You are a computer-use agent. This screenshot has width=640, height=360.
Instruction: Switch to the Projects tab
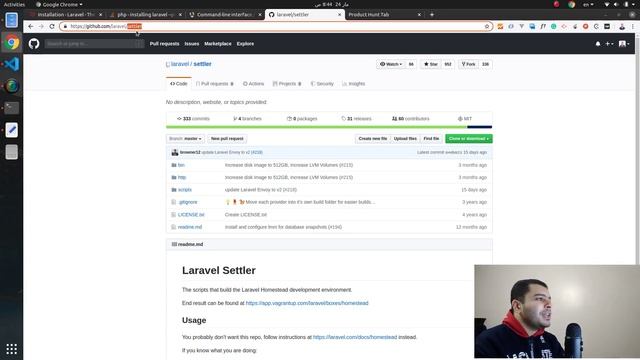tap(287, 83)
